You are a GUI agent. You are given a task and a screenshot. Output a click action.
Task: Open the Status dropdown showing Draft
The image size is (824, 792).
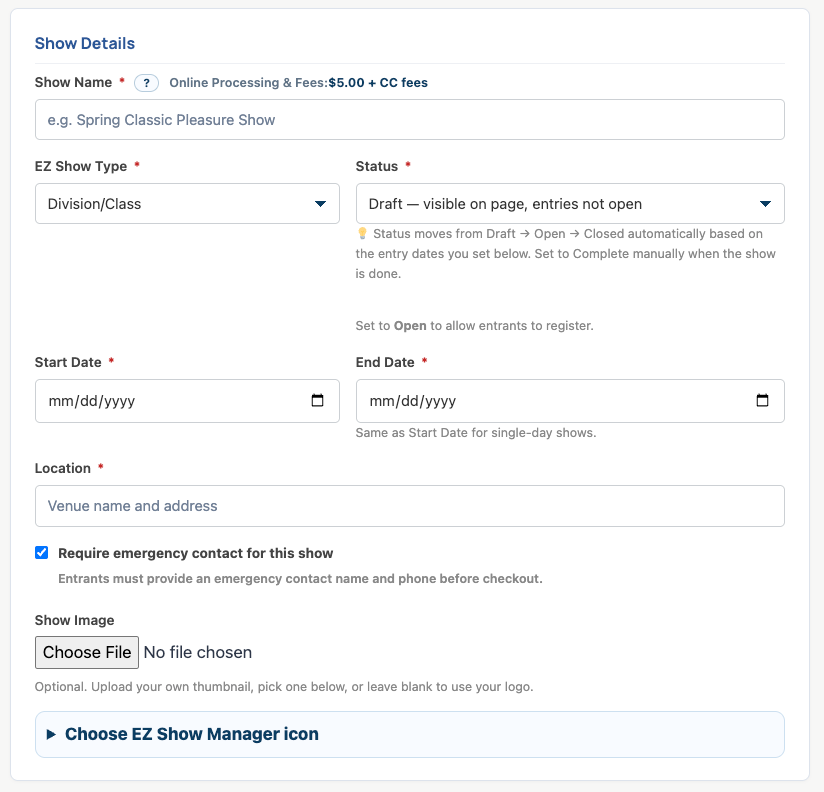pos(570,203)
